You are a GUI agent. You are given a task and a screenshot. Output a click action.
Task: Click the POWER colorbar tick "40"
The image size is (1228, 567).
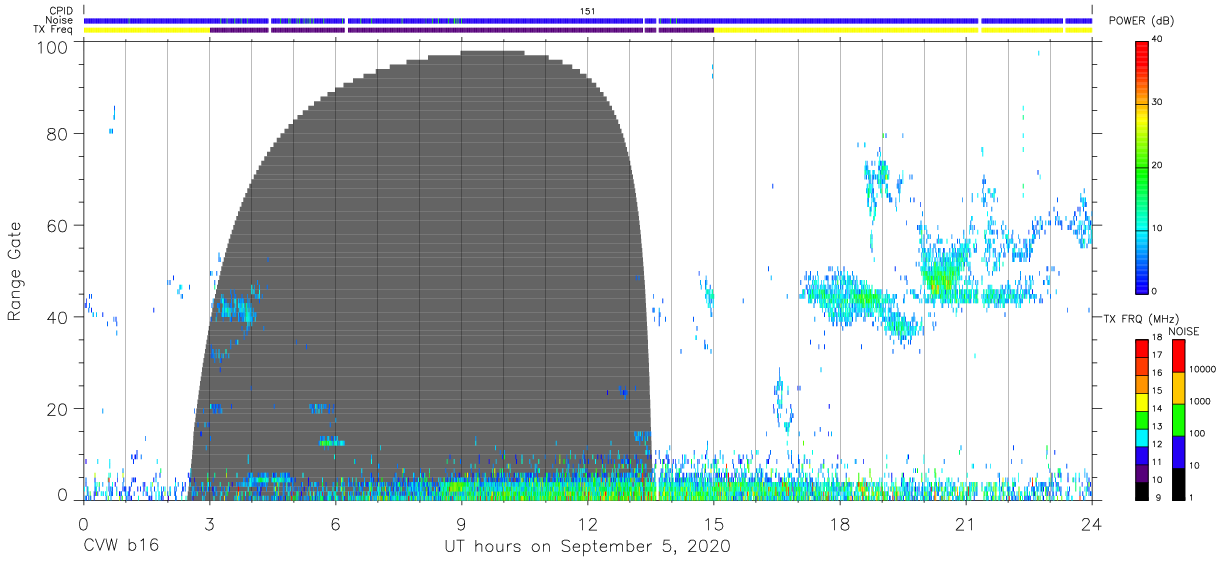[1159, 39]
